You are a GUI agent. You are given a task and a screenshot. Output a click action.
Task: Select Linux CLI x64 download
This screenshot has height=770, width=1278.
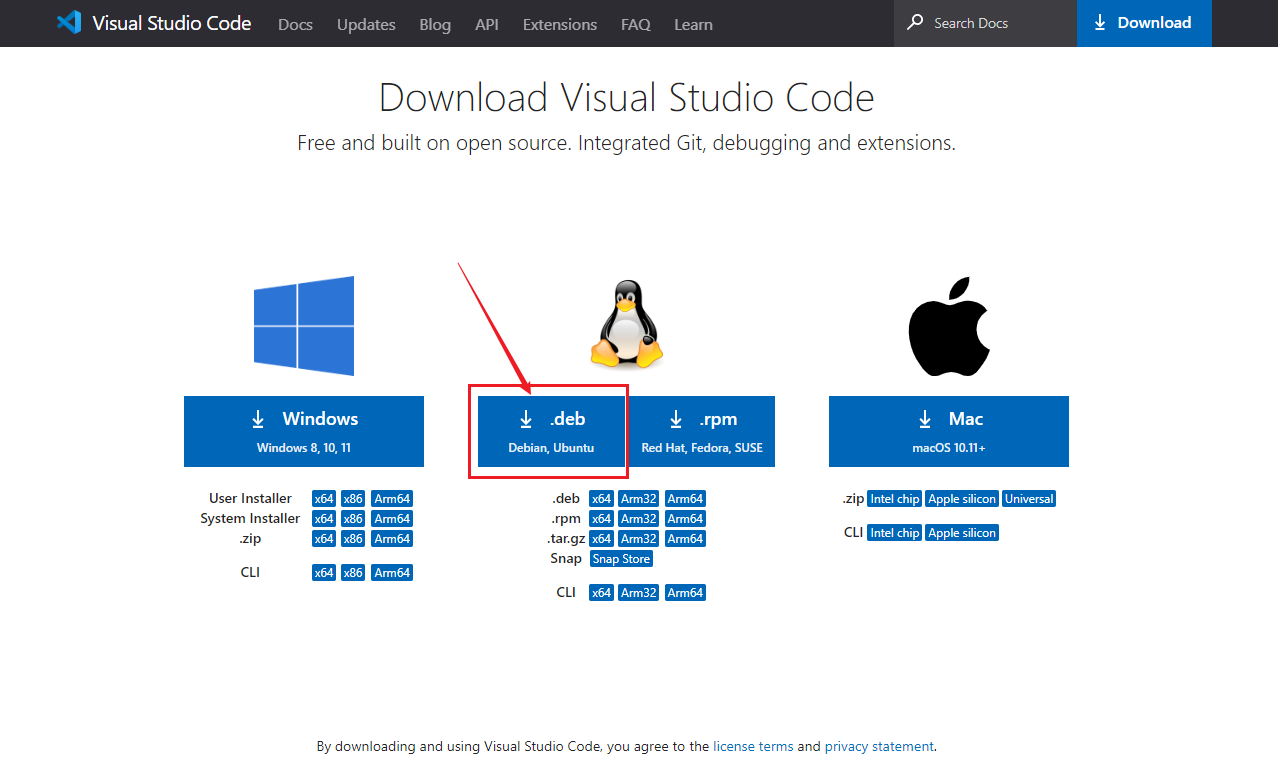601,593
